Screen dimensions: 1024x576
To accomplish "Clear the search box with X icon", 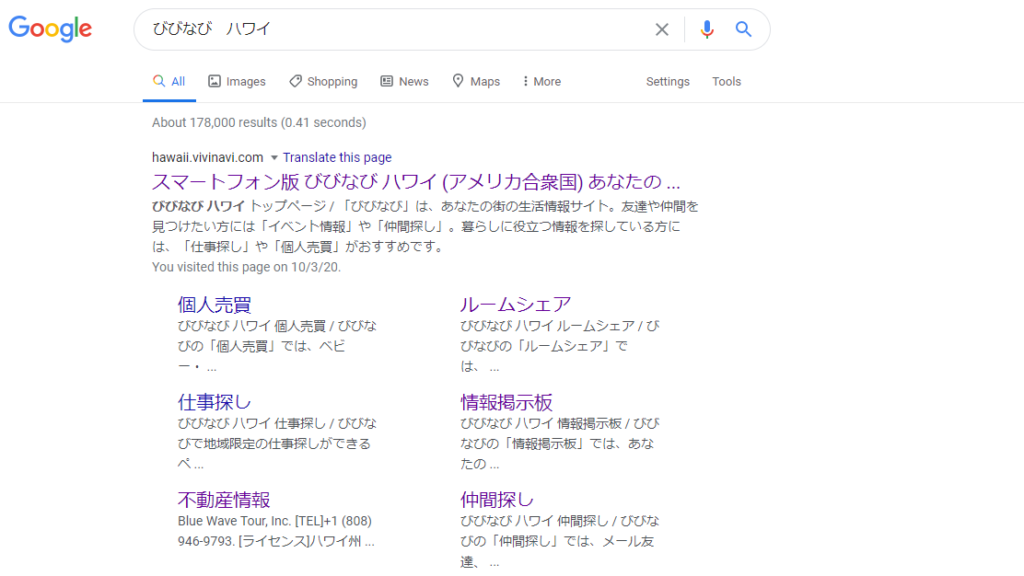I will 661,30.
